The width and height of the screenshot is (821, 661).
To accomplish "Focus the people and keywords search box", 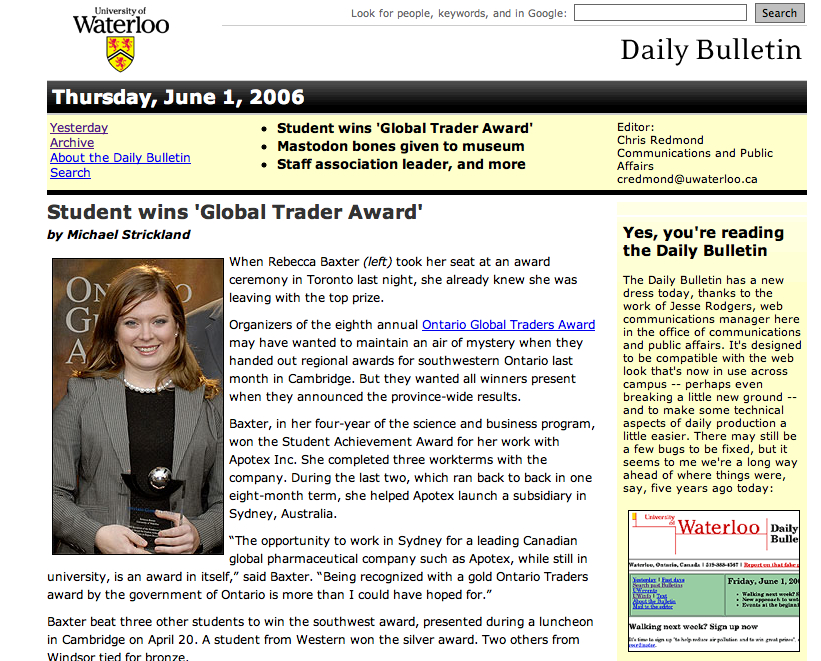I will click(659, 13).
